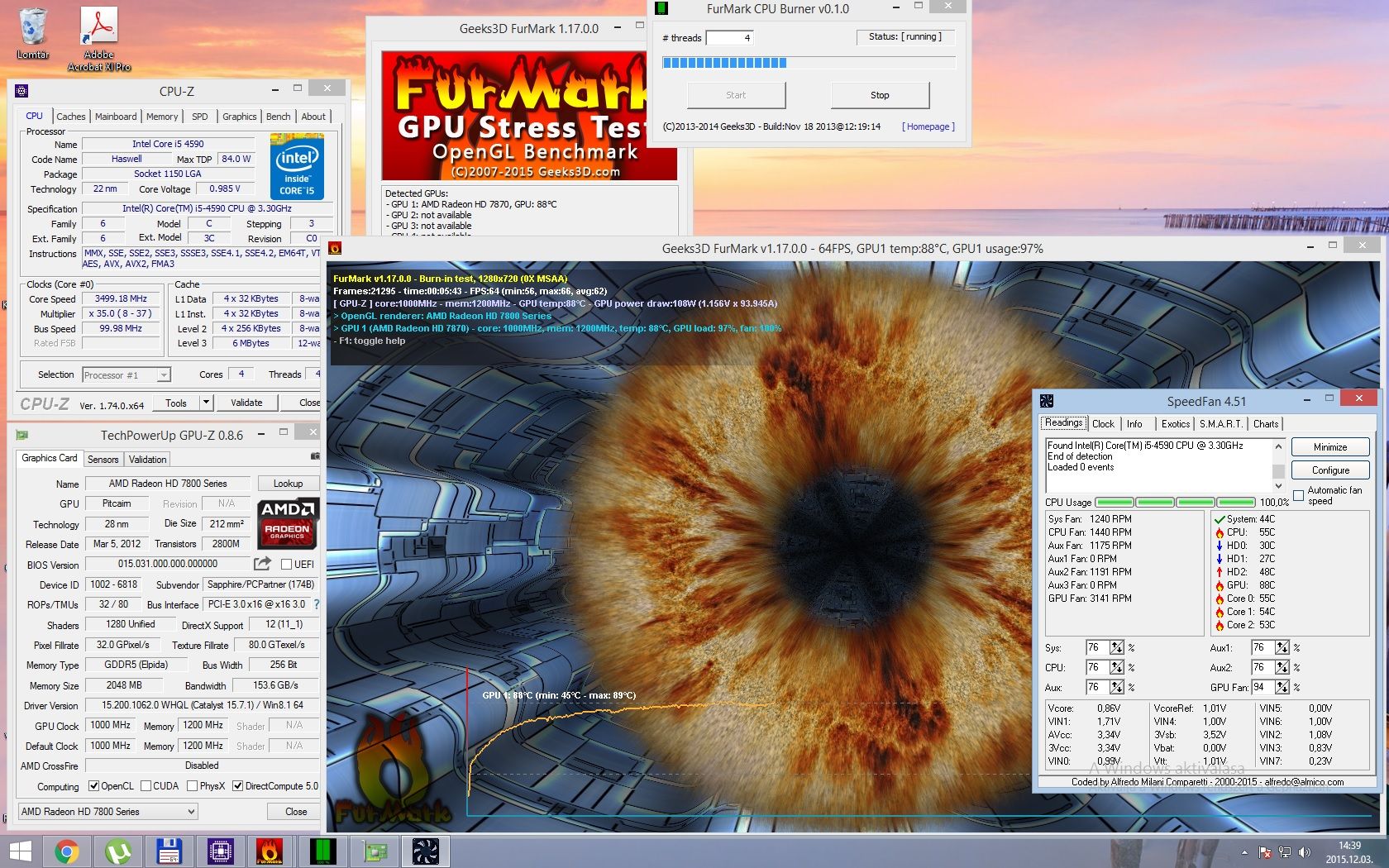Image resolution: width=1389 pixels, height=868 pixels.
Task: Adjust the Aux1 fan speed stepper
Action: 1282,647
